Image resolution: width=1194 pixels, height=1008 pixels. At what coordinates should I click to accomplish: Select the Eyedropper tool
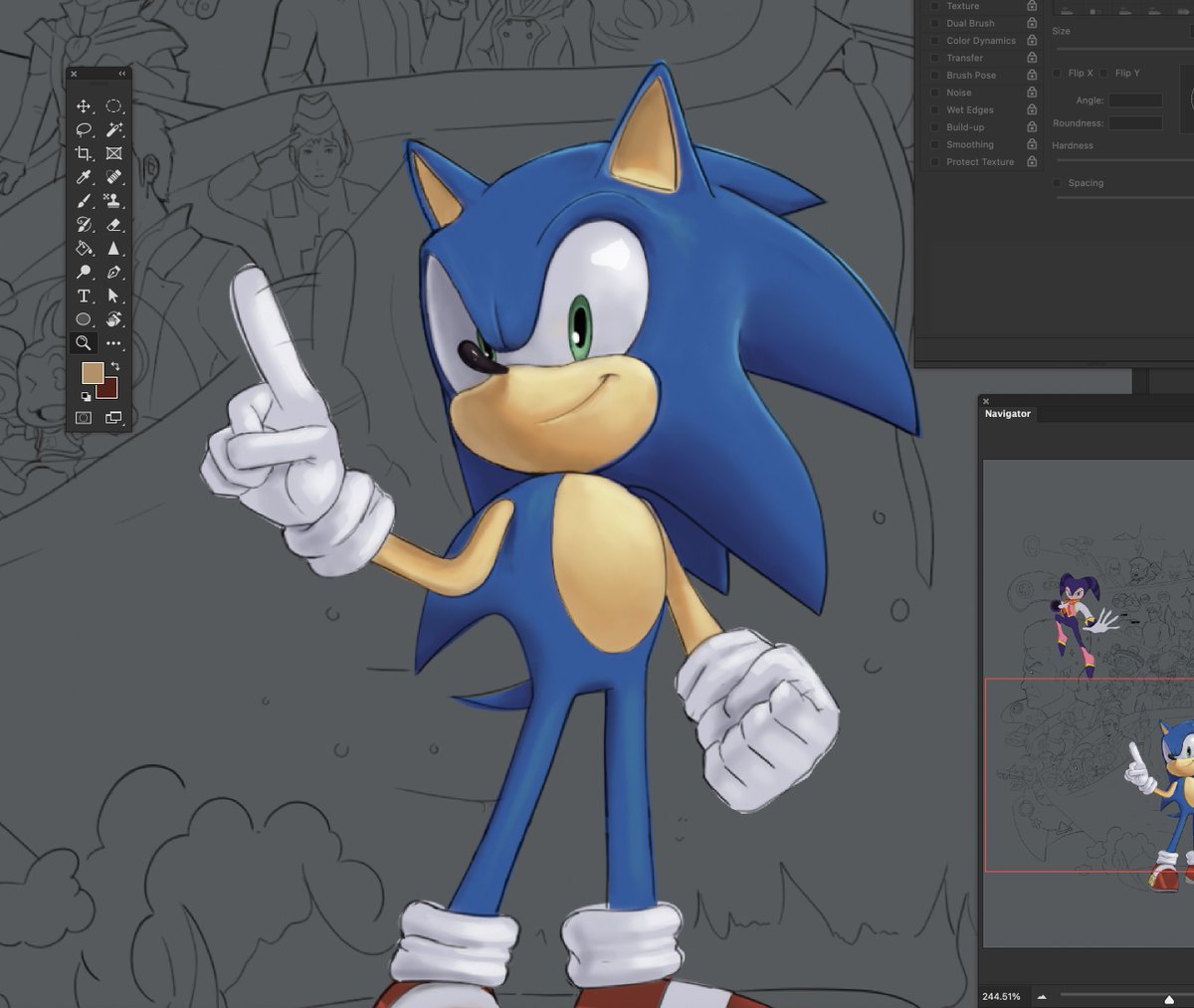(x=84, y=177)
